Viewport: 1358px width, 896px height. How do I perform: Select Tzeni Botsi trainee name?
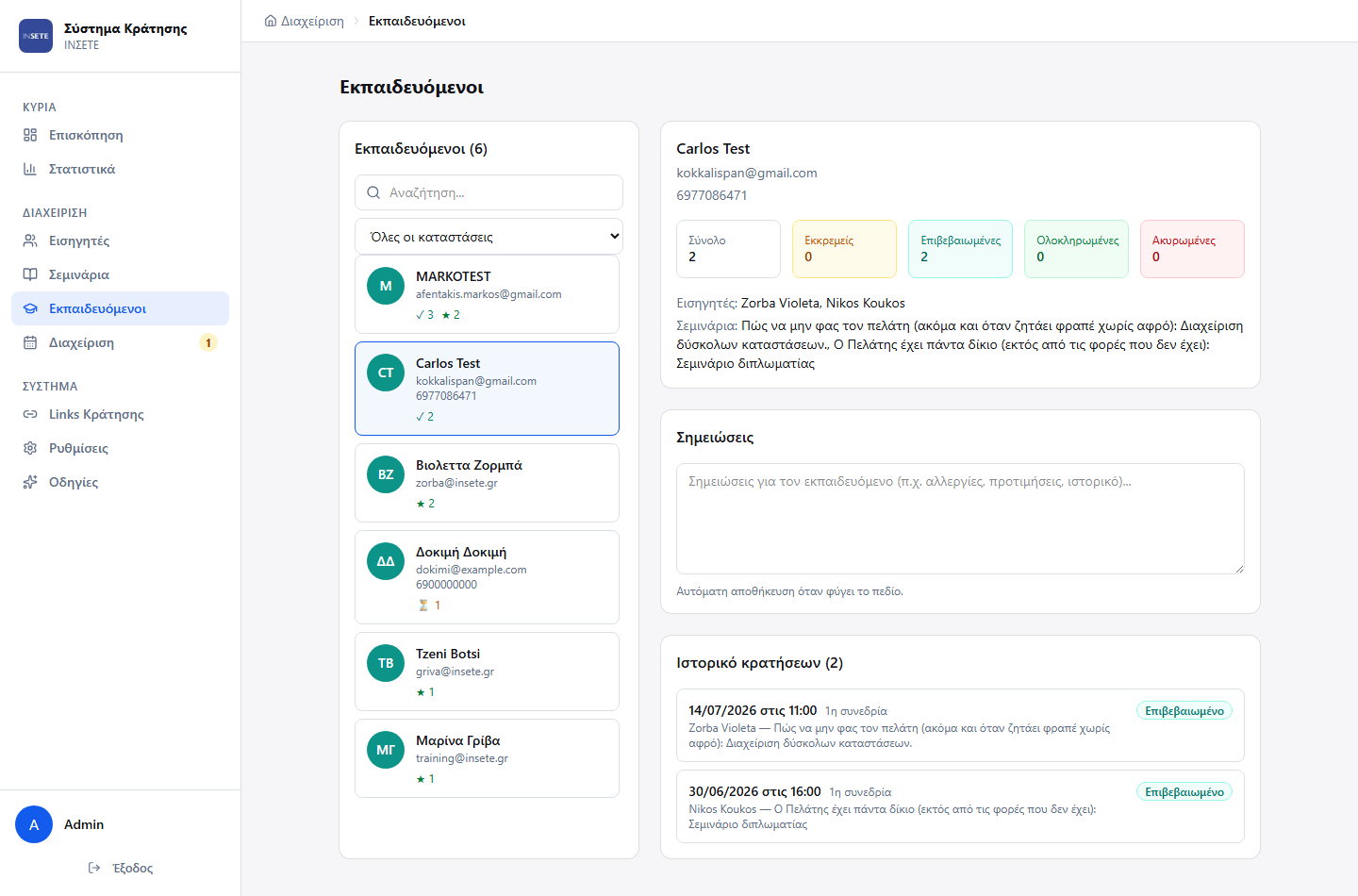coord(448,654)
